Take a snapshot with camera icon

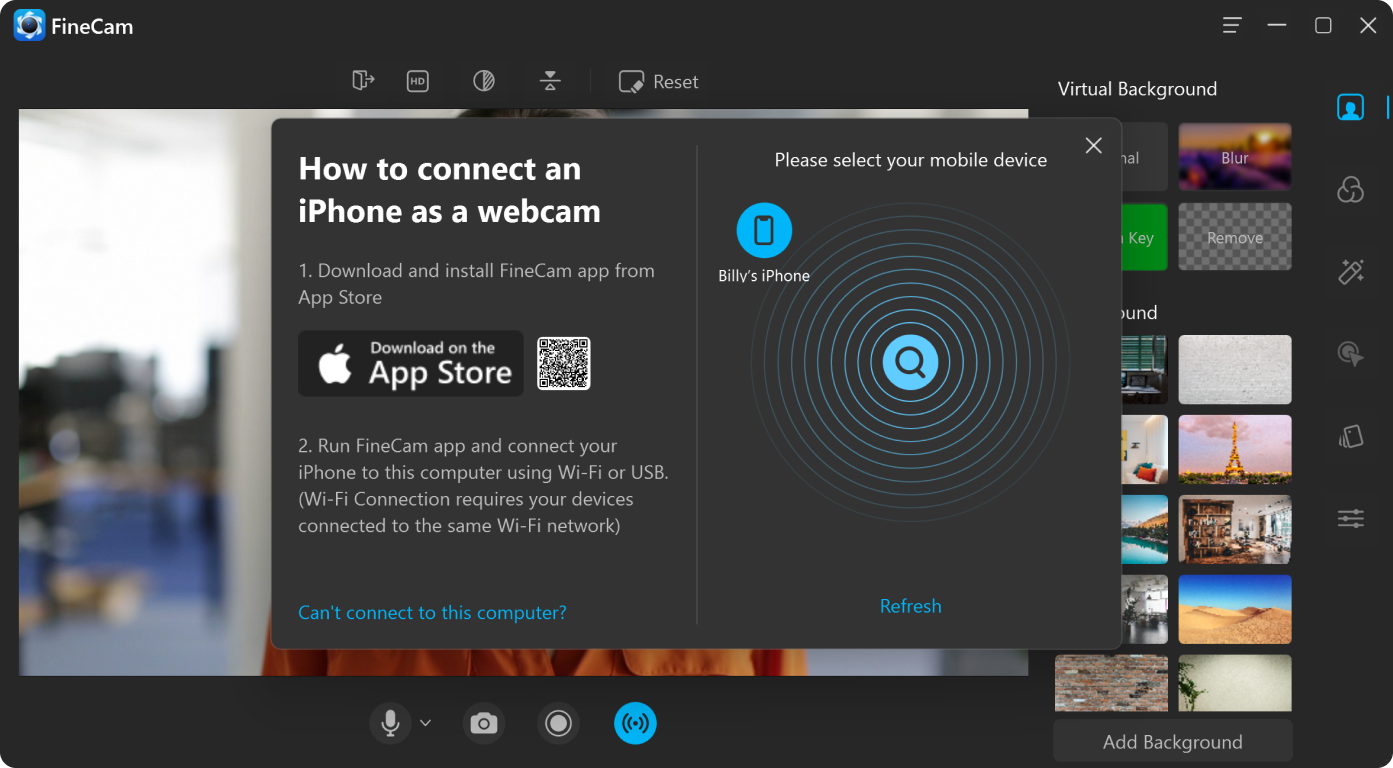484,723
